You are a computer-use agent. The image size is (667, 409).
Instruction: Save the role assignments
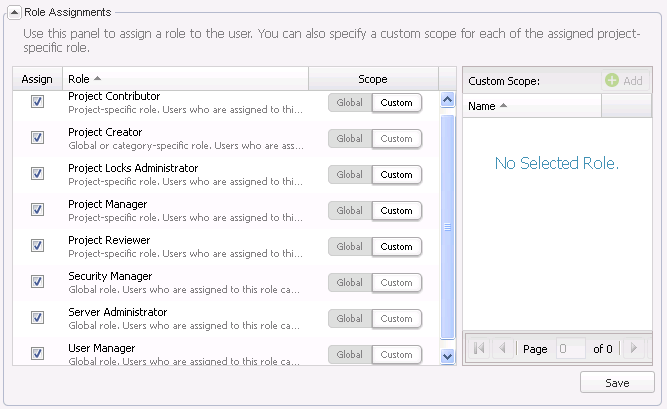[617, 383]
